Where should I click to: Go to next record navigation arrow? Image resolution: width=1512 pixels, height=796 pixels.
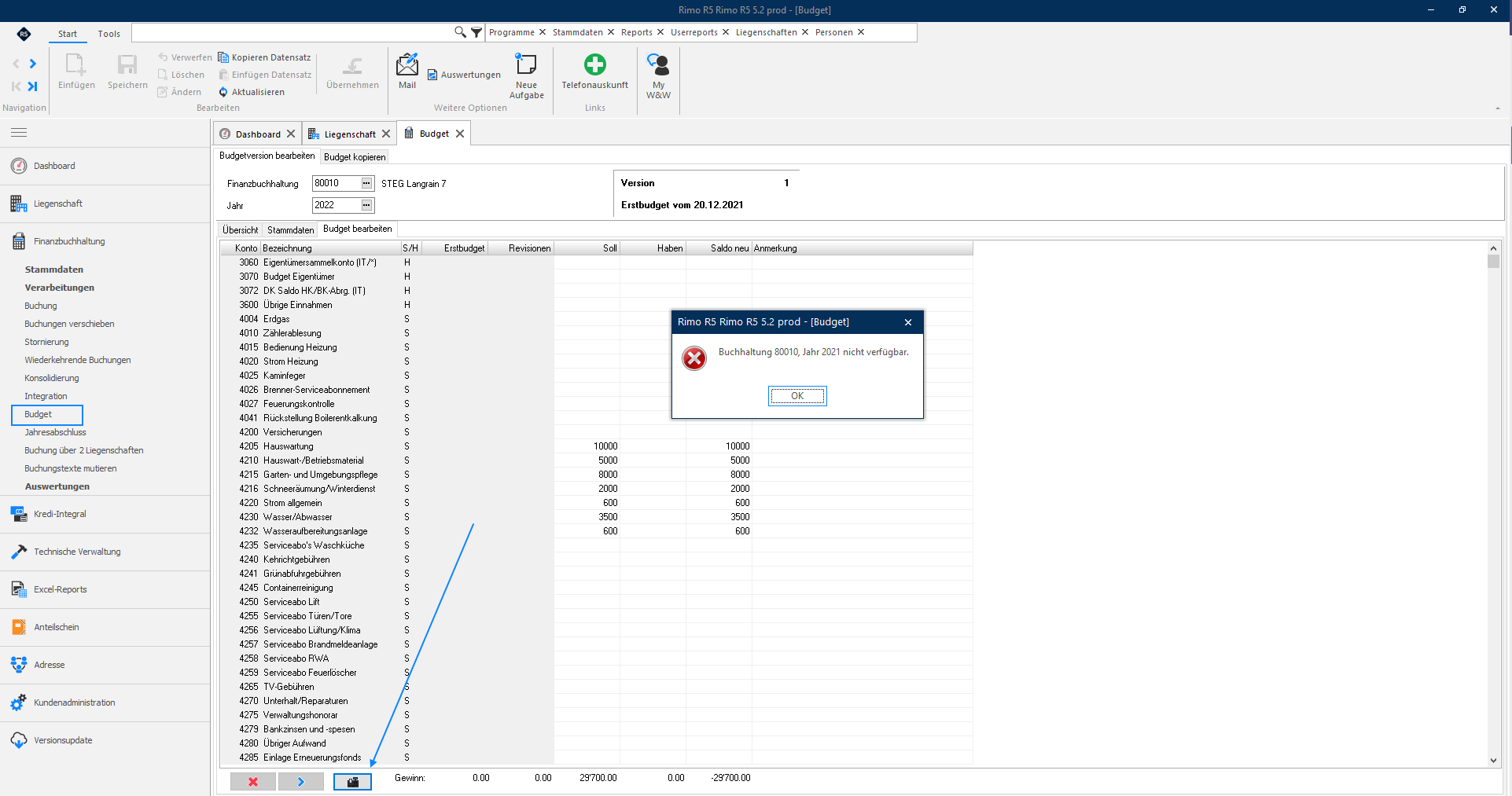coord(33,64)
